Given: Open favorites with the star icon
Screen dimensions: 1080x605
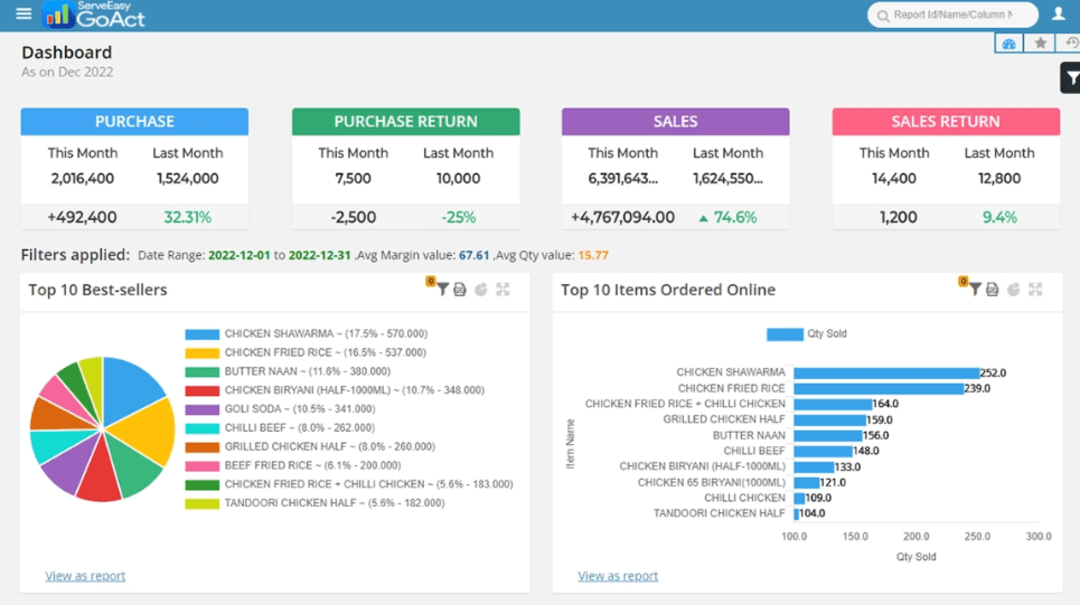Looking at the screenshot, I should (1040, 43).
